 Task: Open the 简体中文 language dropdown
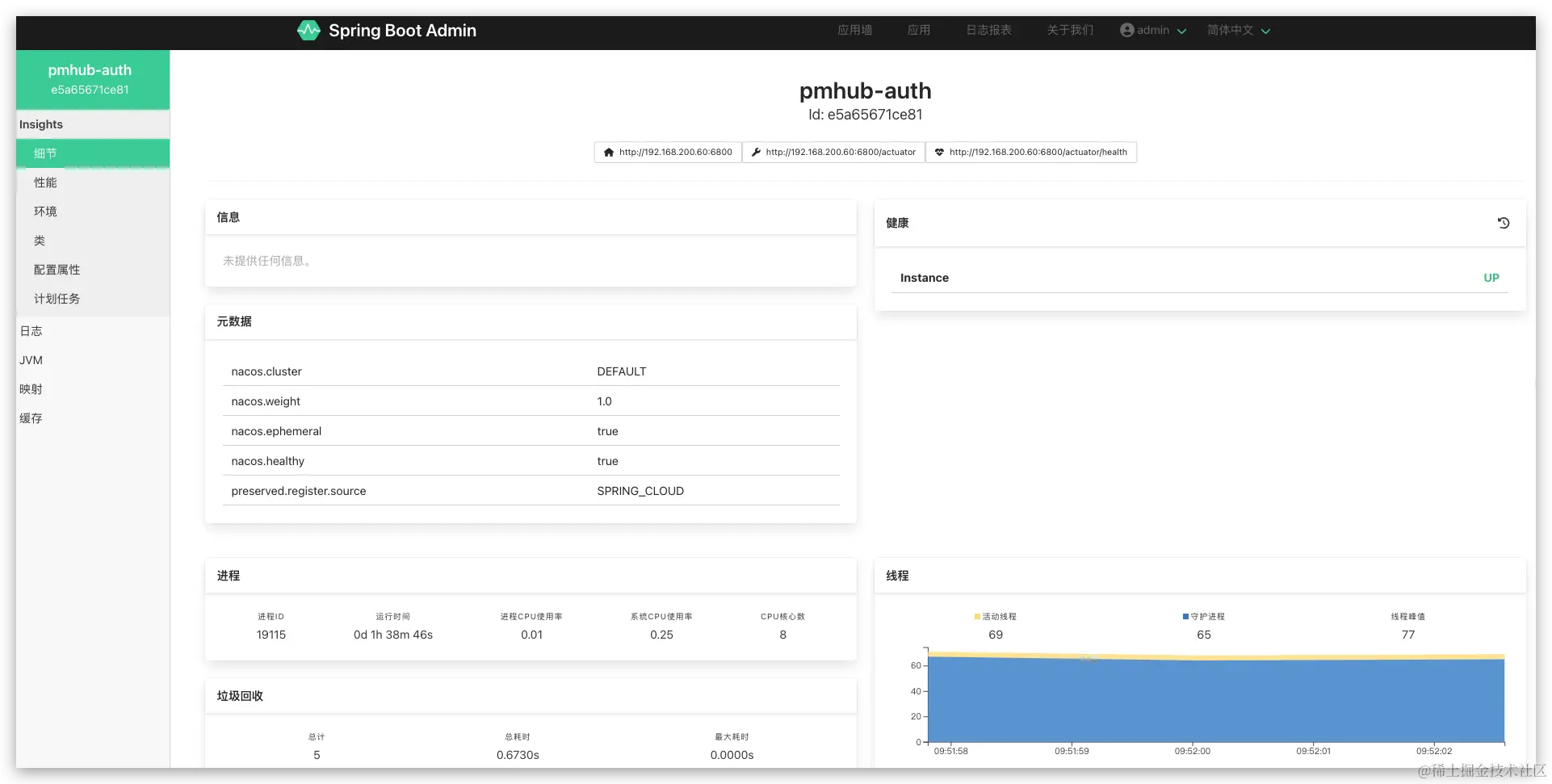[1239, 30]
